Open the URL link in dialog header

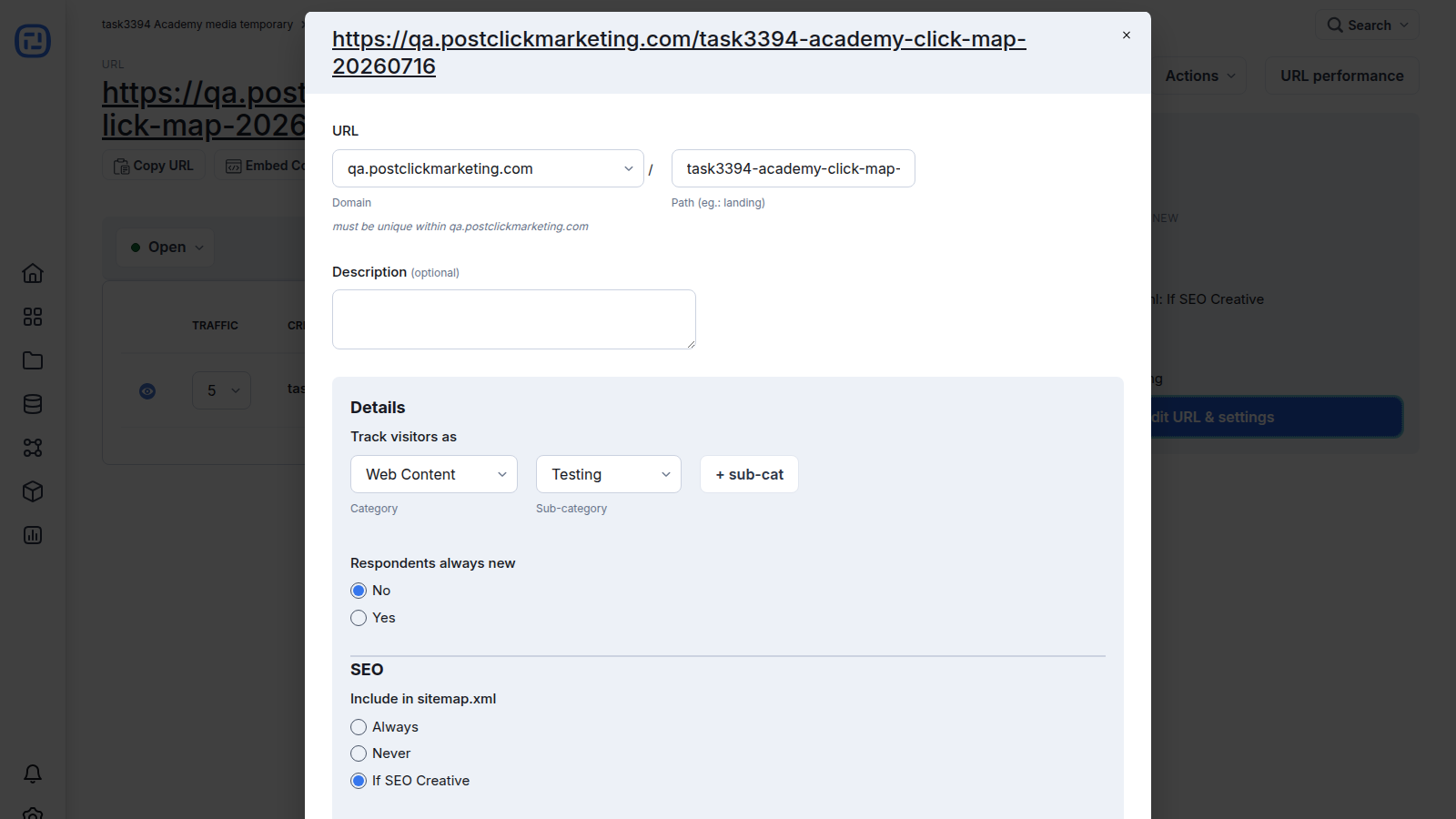[x=679, y=53]
